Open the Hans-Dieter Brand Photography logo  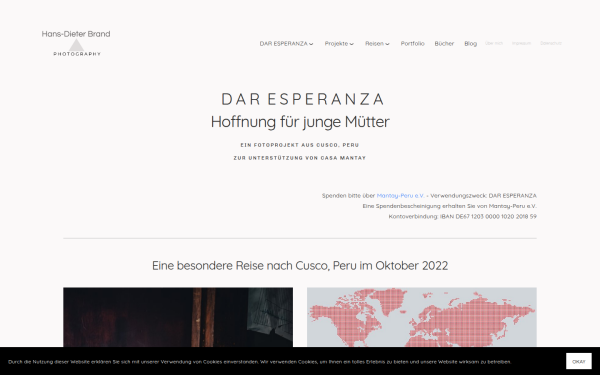(76, 43)
